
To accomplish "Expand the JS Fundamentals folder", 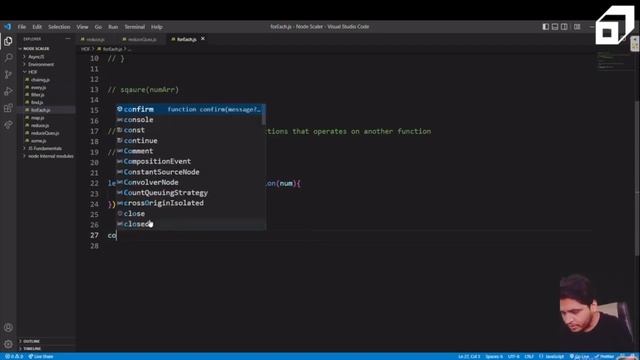I will [x=45, y=149].
